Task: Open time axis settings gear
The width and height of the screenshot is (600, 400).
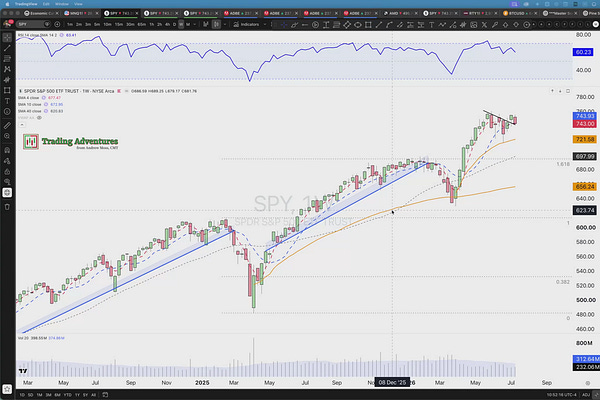Action: tap(587, 383)
